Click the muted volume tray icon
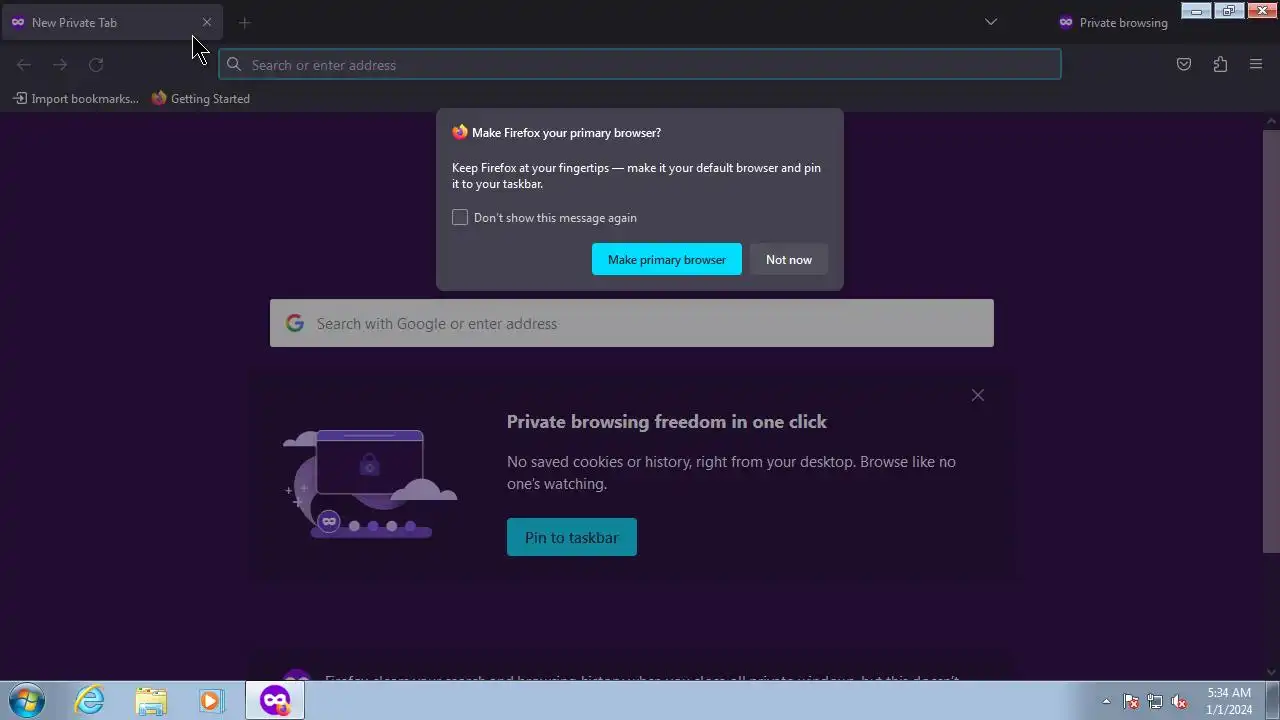The image size is (1280, 720). (1179, 701)
